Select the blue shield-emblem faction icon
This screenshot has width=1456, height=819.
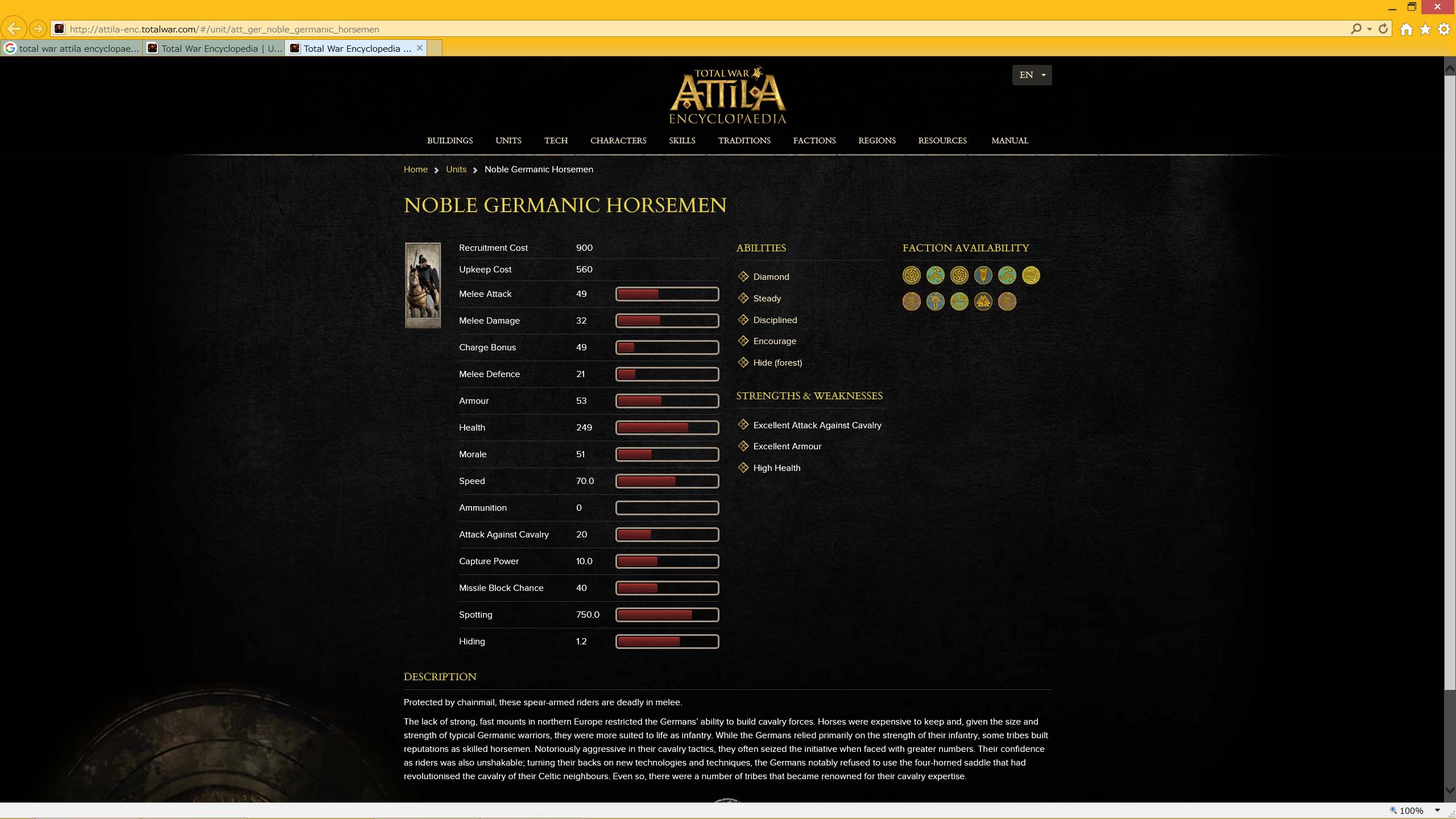point(983,275)
